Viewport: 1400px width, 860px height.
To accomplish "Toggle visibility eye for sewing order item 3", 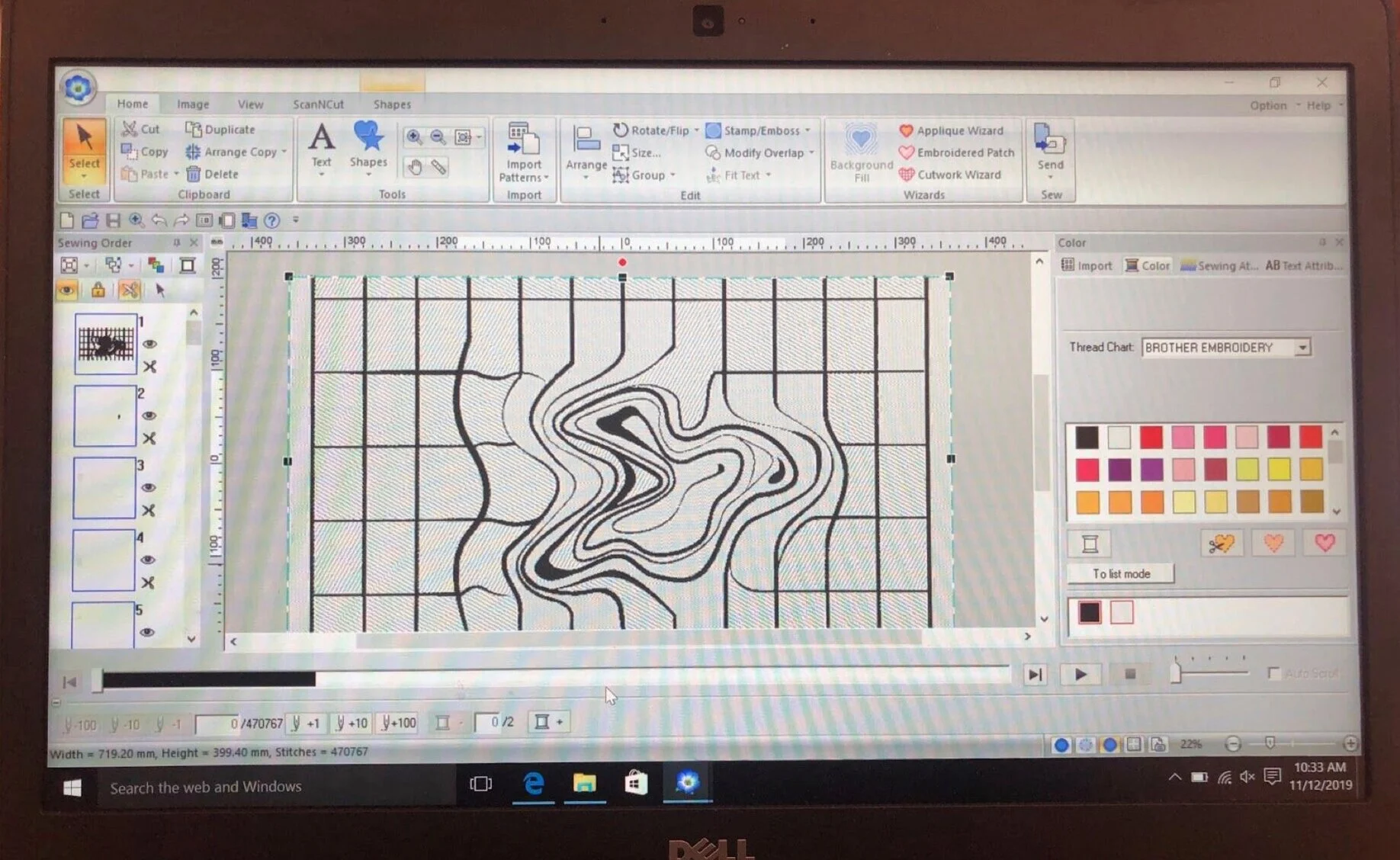I will (149, 487).
